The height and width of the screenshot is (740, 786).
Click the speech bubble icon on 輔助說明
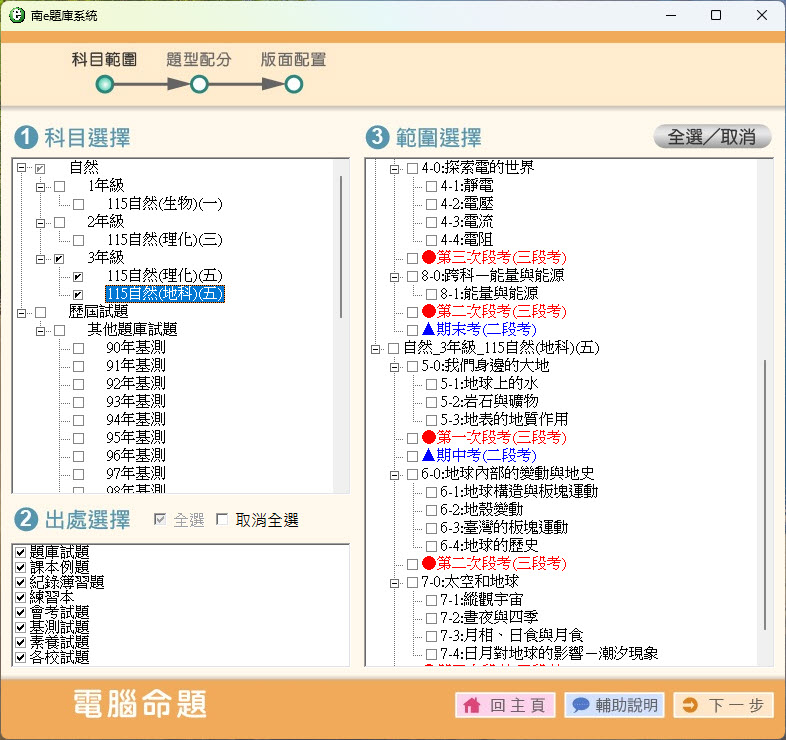[x=580, y=705]
